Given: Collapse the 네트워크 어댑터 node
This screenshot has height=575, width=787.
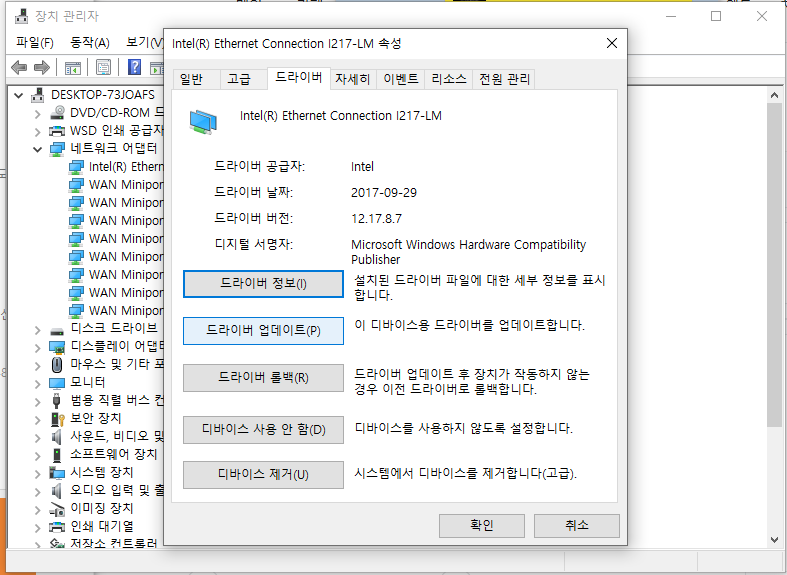Looking at the screenshot, I should 38,149.
